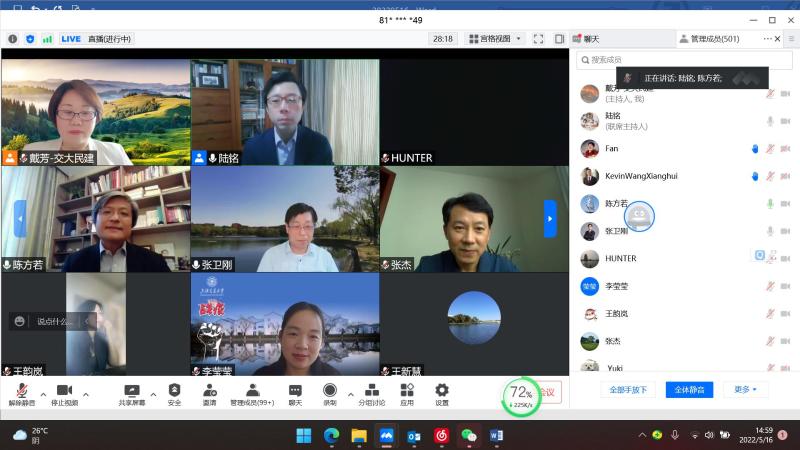The image size is (800, 450).
Task: Click LIVE 直播(进行中) status
Action: (96, 39)
